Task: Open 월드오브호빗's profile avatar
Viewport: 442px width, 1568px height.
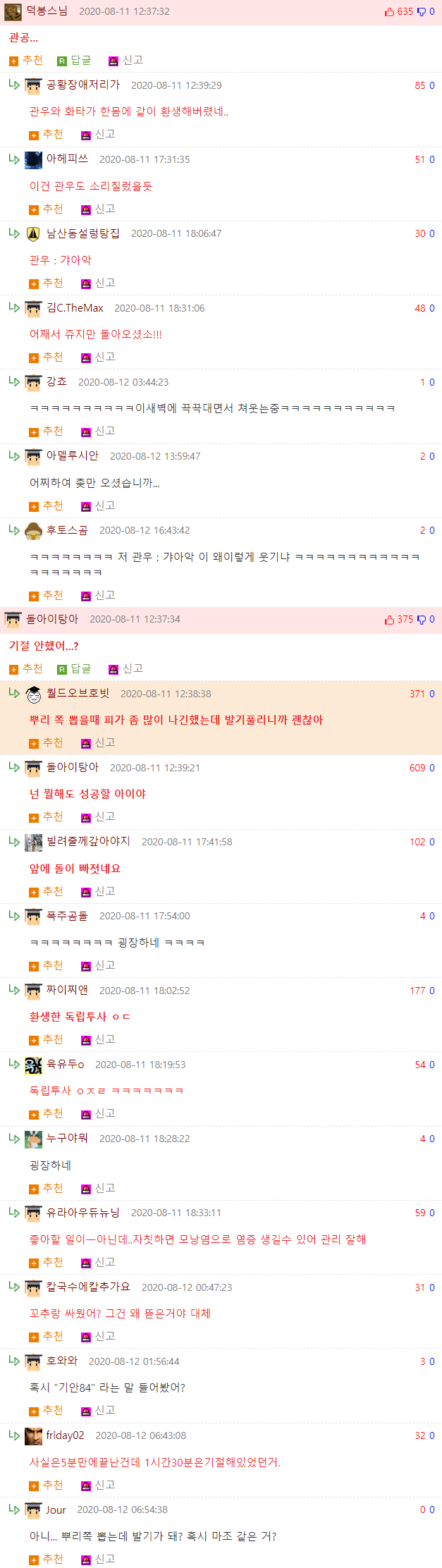Action: (33, 694)
